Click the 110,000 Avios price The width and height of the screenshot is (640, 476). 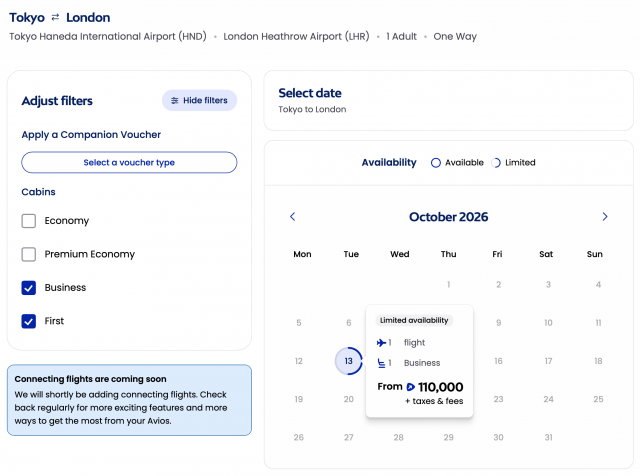pyautogui.click(x=440, y=387)
